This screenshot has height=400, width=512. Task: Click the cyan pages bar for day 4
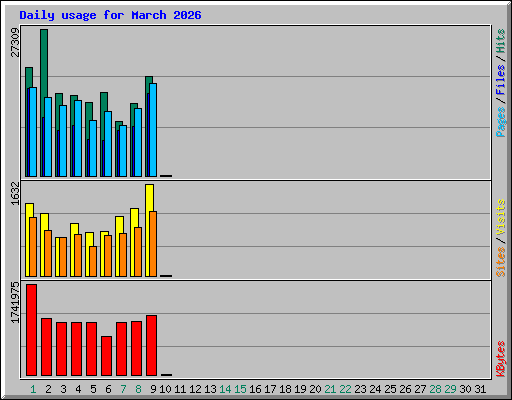pyautogui.click(x=78, y=138)
